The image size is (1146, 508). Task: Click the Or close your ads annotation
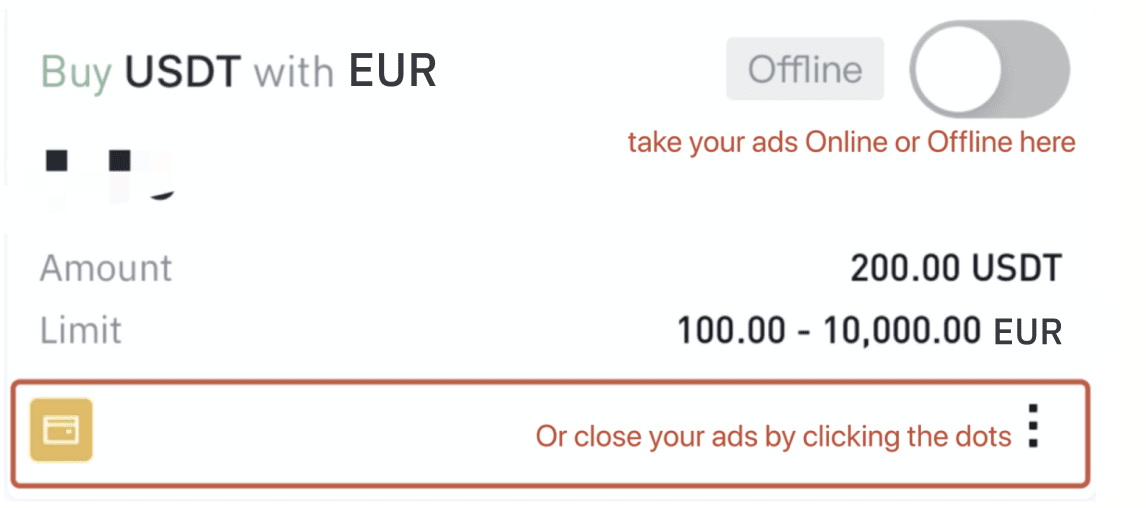(773, 436)
